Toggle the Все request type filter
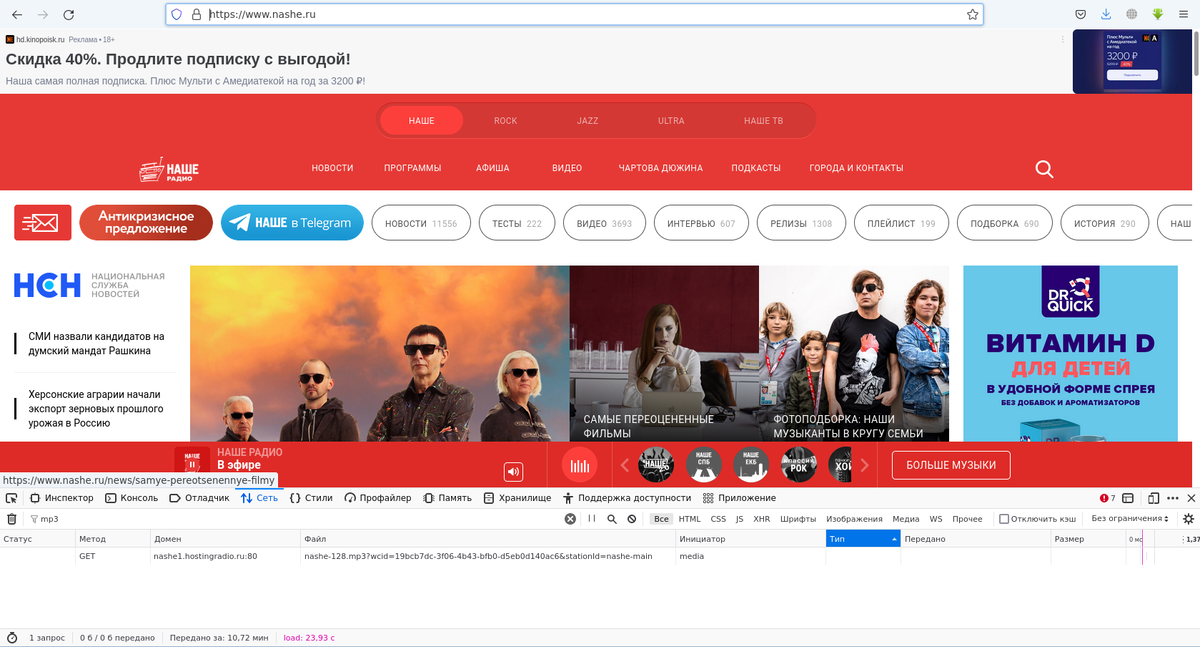The image size is (1200, 647). pyautogui.click(x=661, y=519)
